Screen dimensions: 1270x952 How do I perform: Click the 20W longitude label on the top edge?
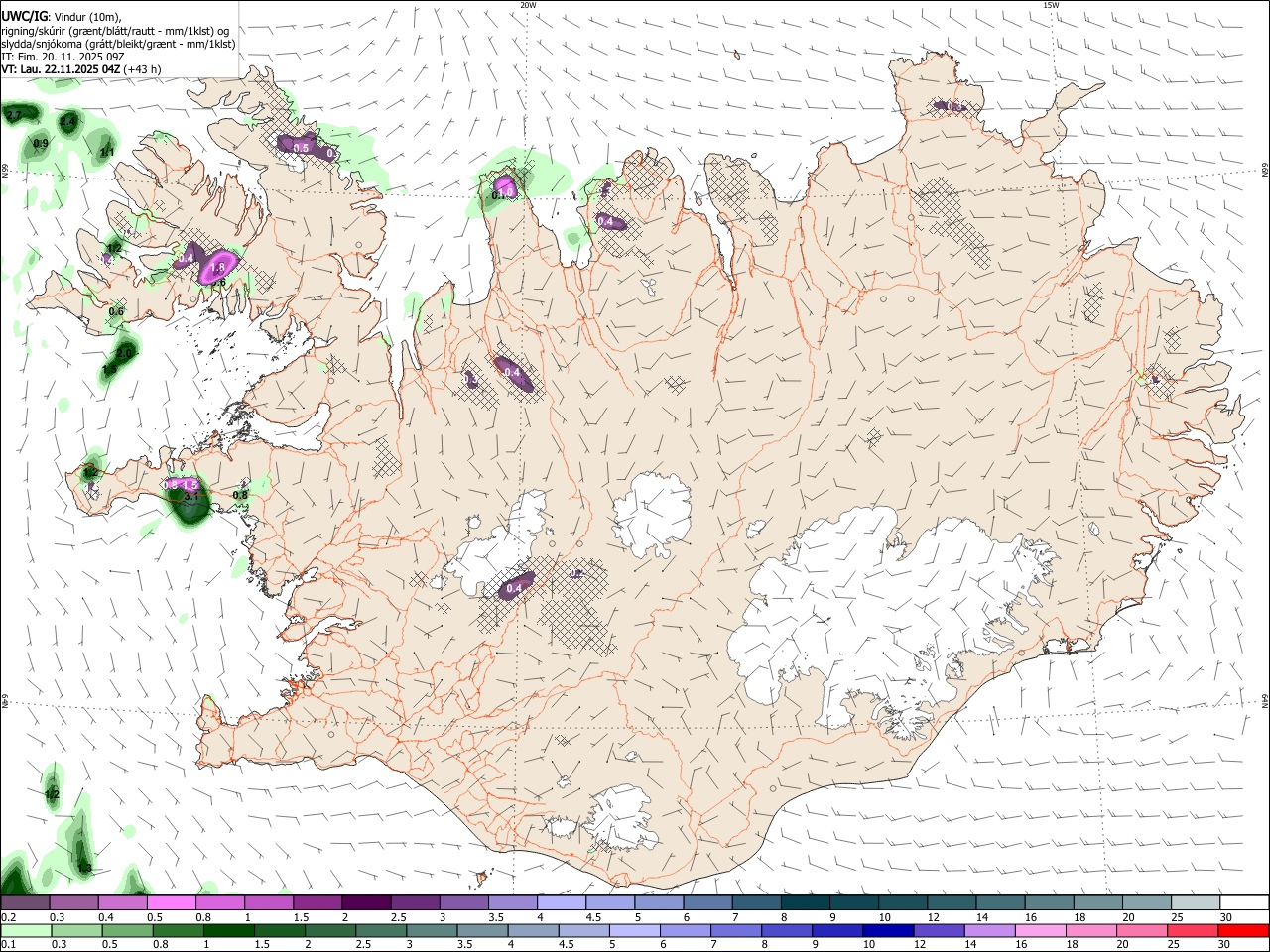click(x=528, y=5)
